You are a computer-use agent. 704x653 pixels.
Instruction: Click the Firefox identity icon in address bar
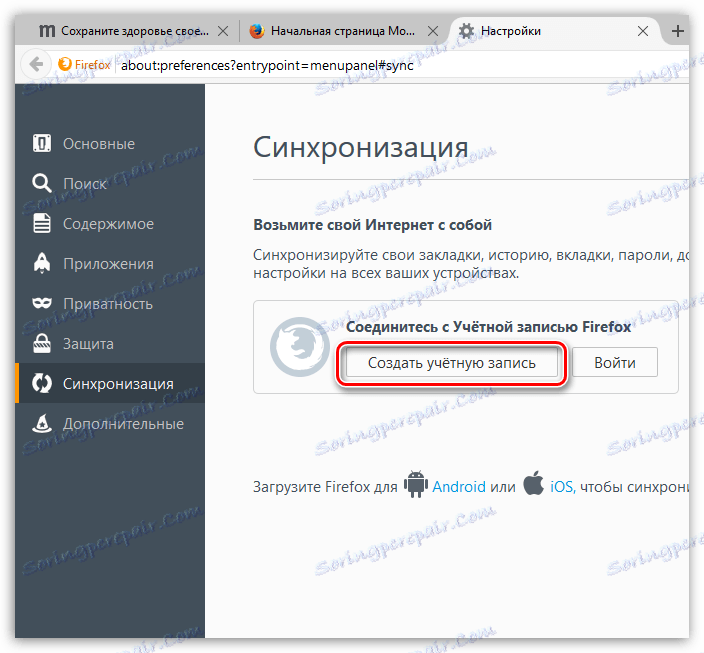[x=65, y=64]
